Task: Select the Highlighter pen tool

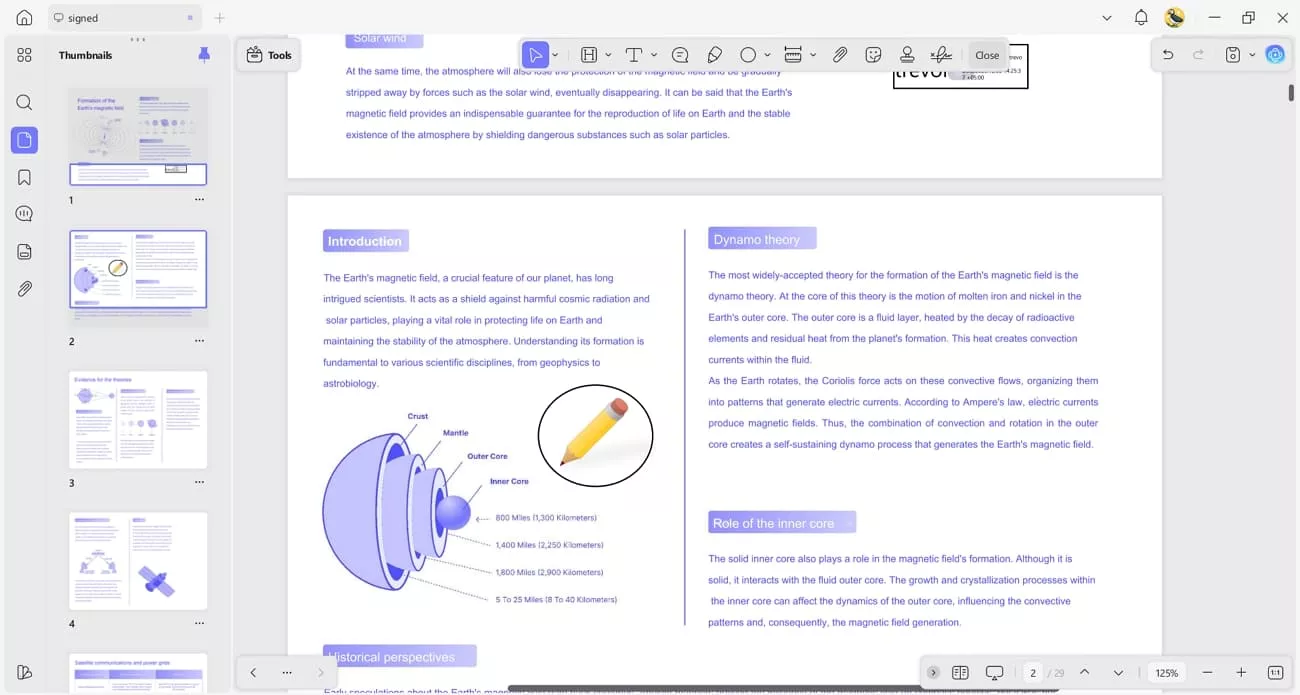Action: point(714,54)
